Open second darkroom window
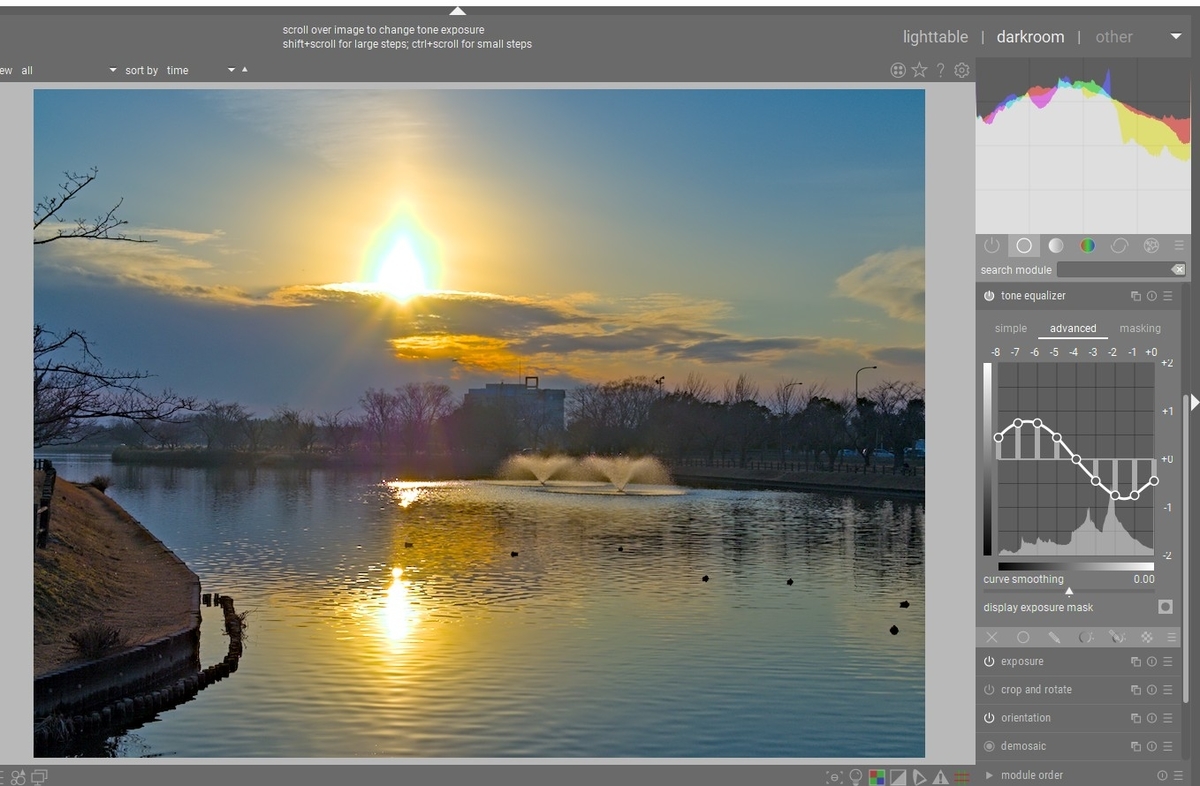1200x786 pixels. (39, 777)
